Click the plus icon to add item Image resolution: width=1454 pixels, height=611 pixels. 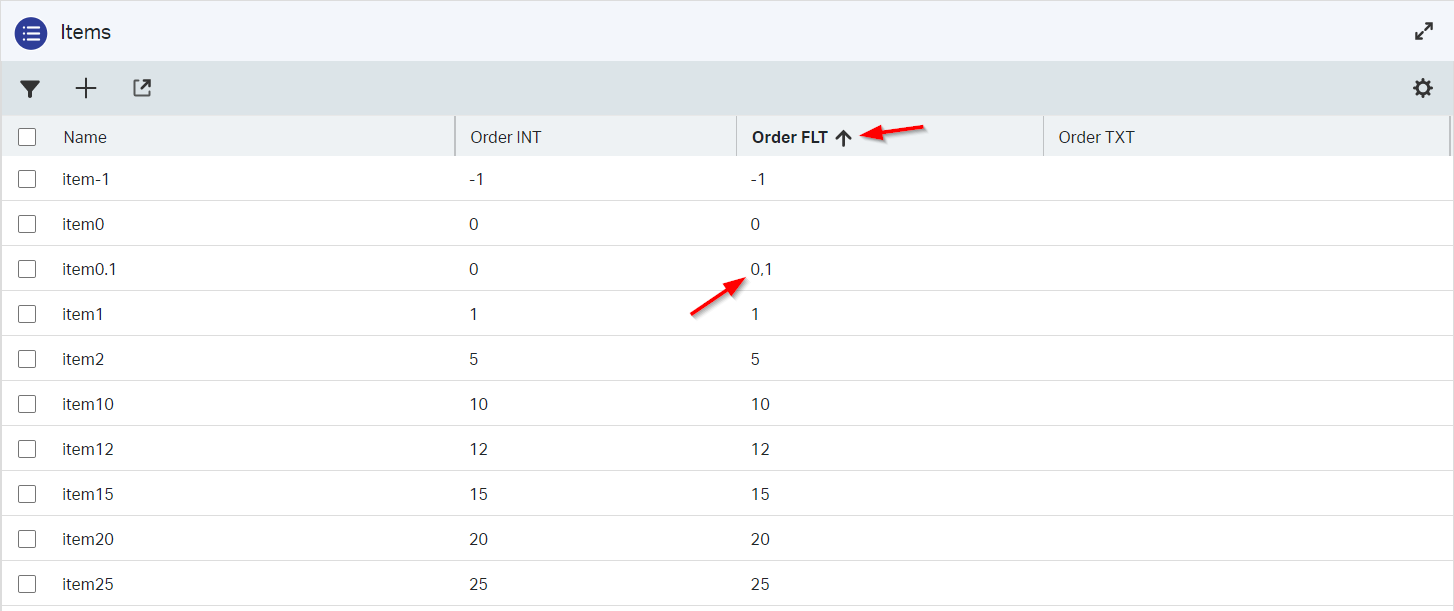click(x=86, y=89)
